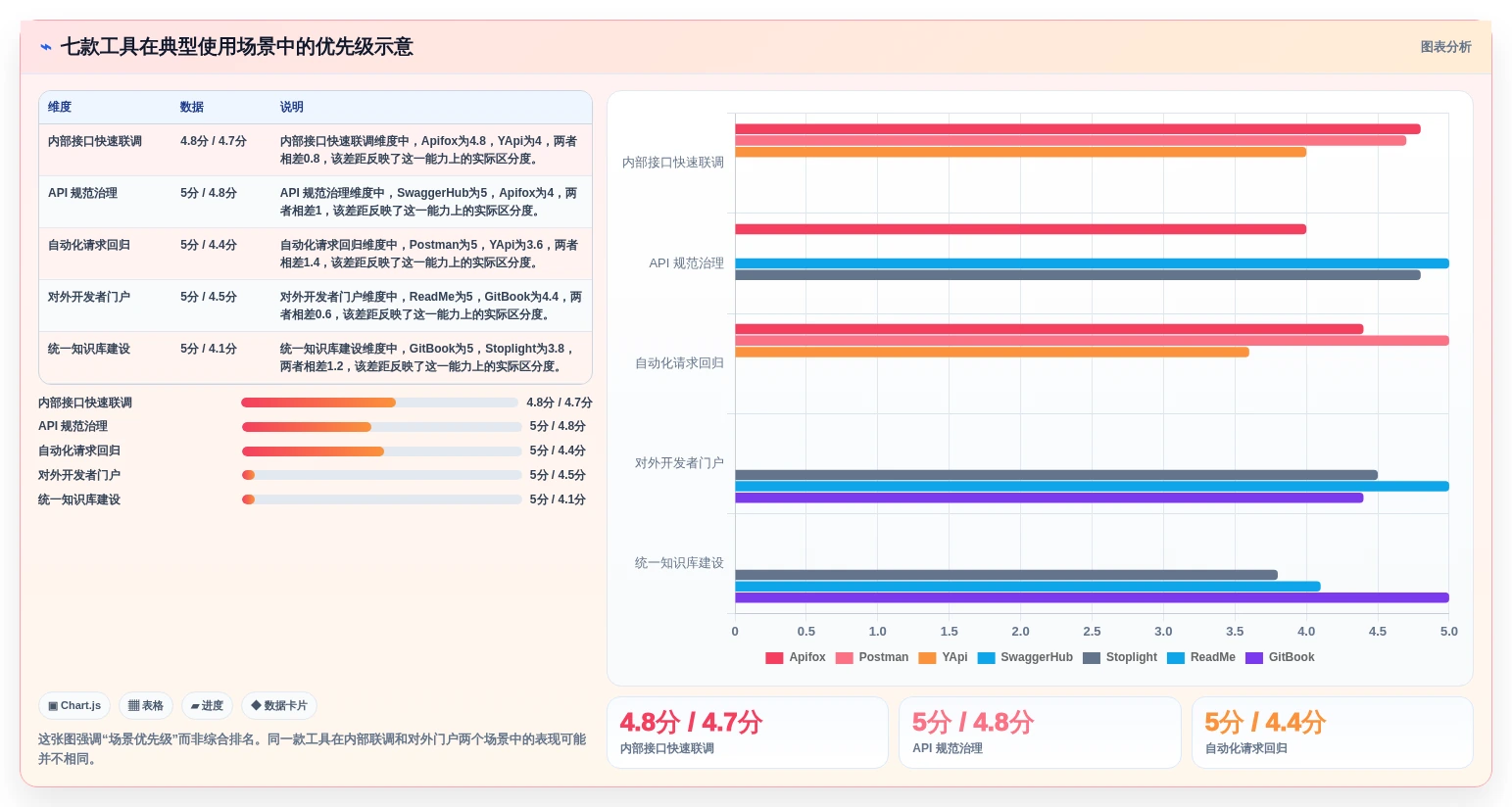Click the description mentioning Apifox为4.8，YApi为4
This screenshot has height=807, width=1512.
(429, 150)
